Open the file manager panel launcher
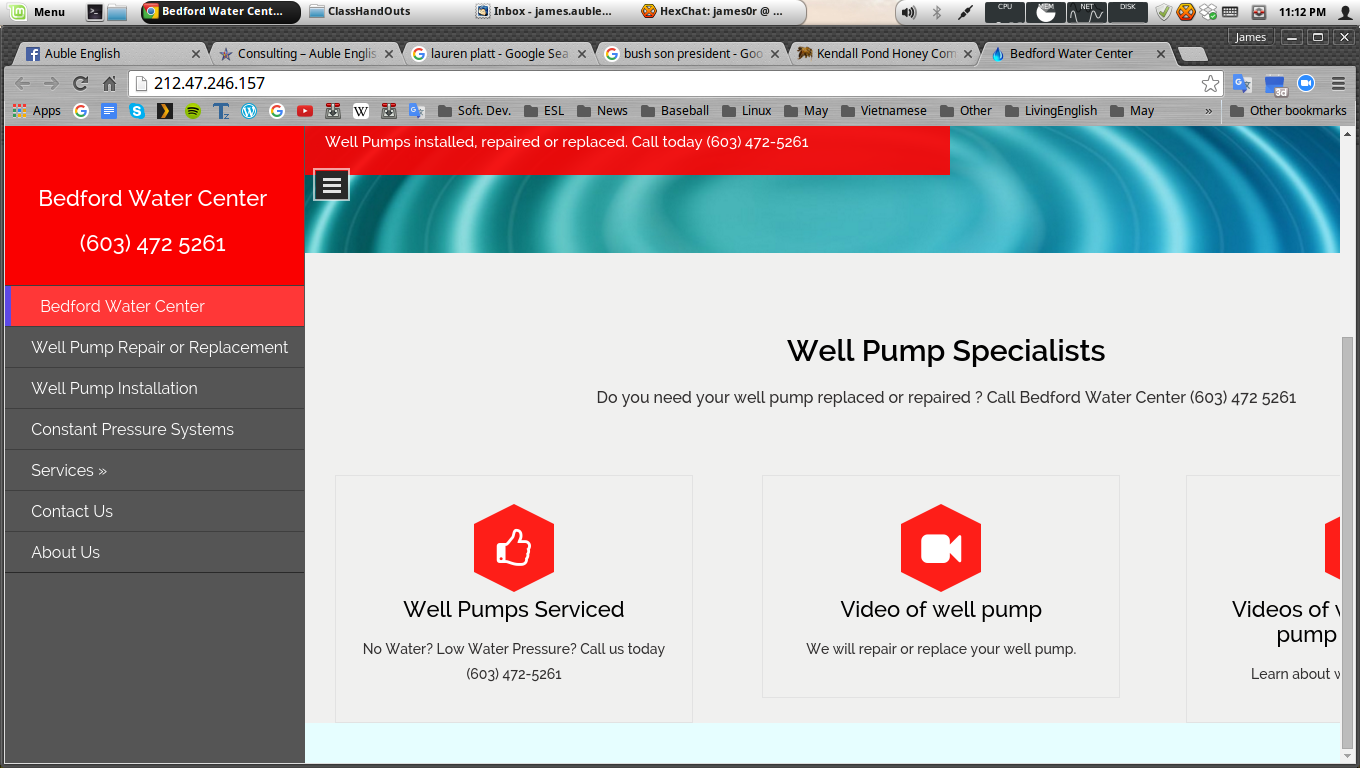The width and height of the screenshot is (1360, 768). point(117,12)
